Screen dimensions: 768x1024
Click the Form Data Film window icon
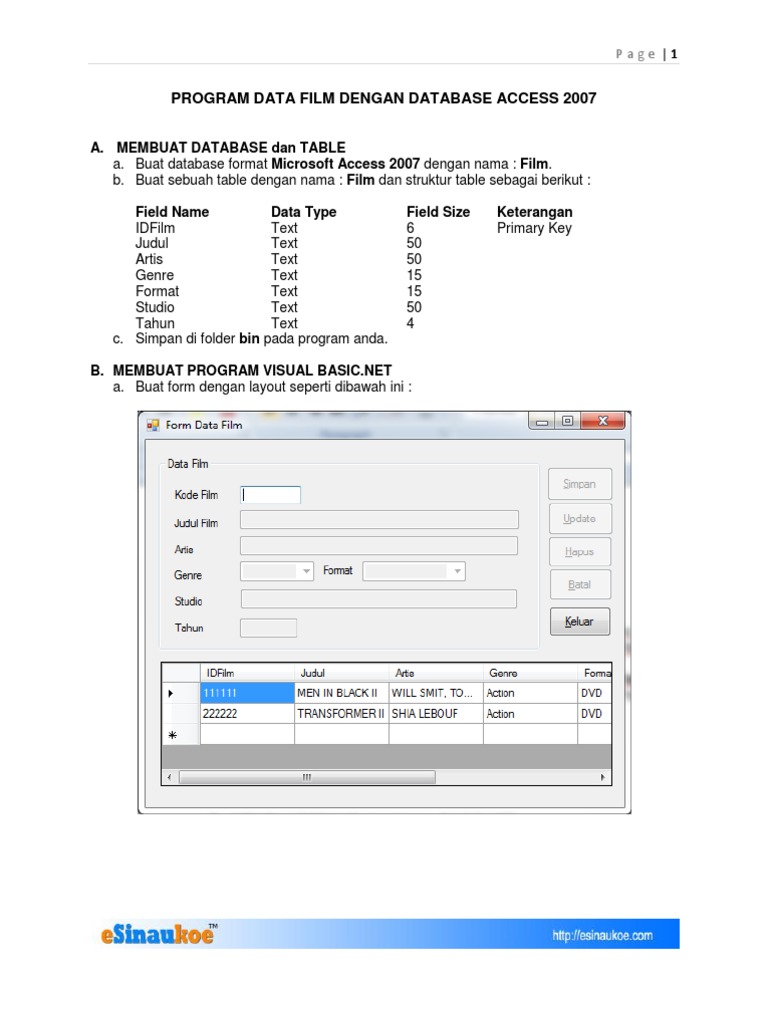click(153, 425)
